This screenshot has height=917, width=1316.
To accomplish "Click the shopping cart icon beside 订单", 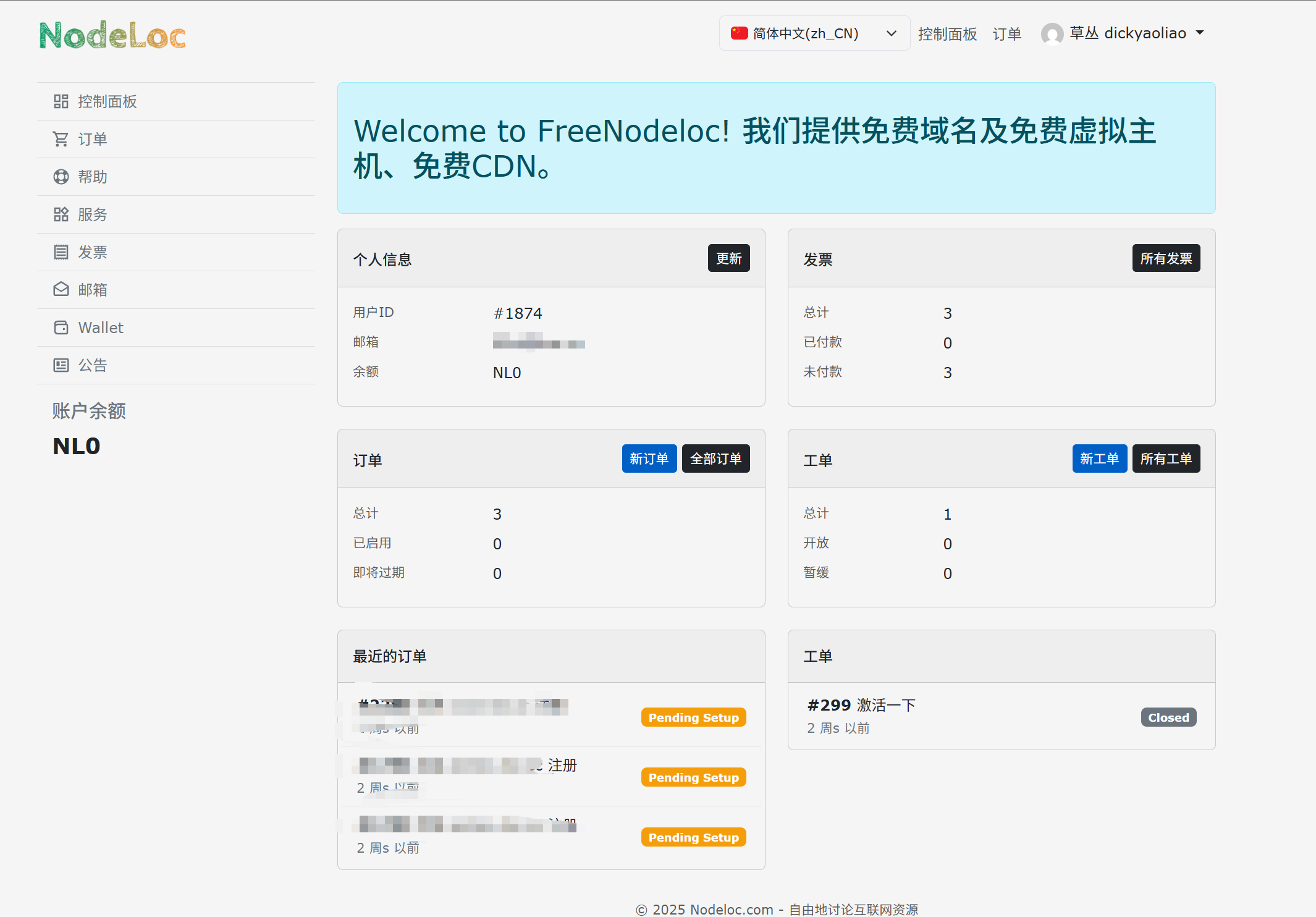I will point(61,139).
